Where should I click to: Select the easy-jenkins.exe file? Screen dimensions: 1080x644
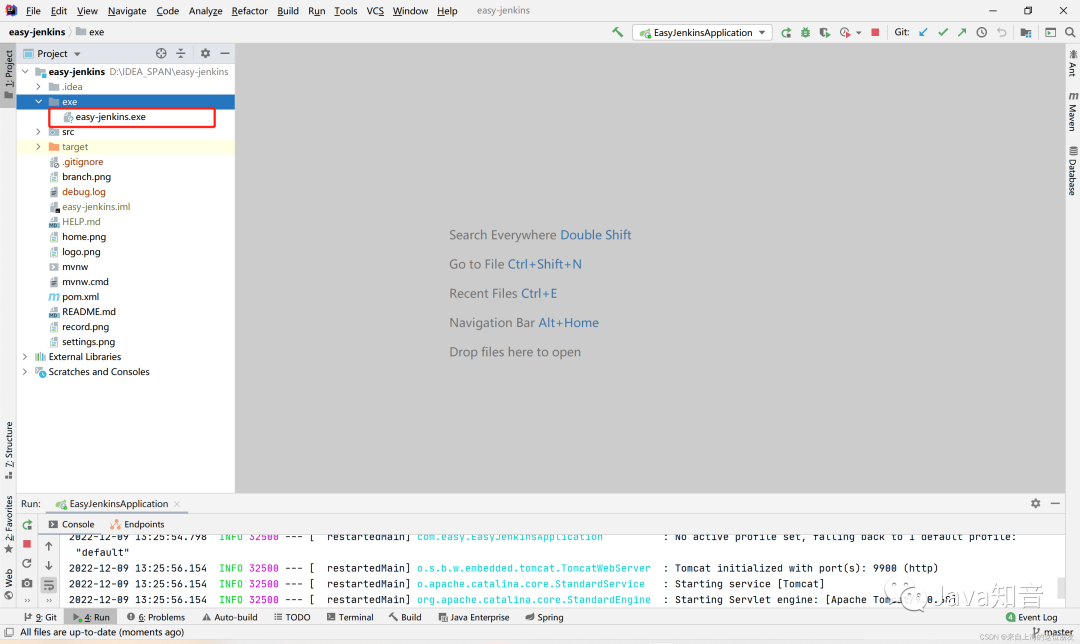pos(111,117)
